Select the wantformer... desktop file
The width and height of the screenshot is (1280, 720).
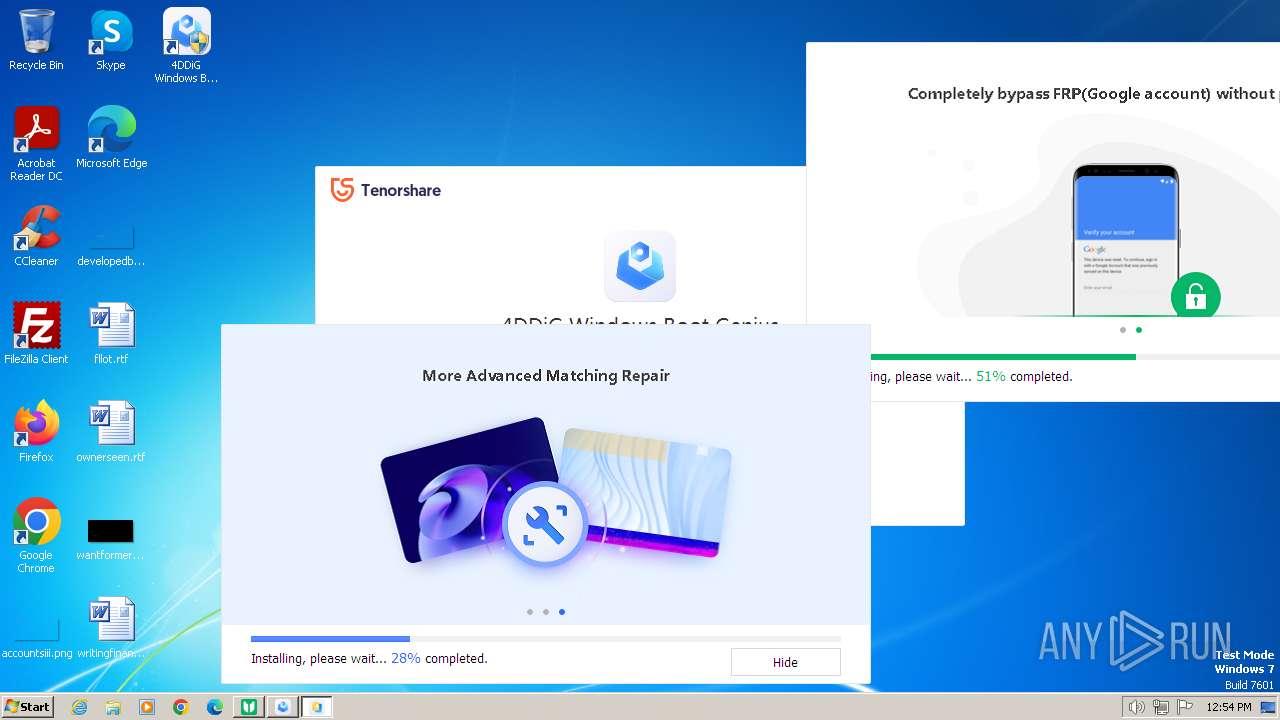(x=111, y=538)
